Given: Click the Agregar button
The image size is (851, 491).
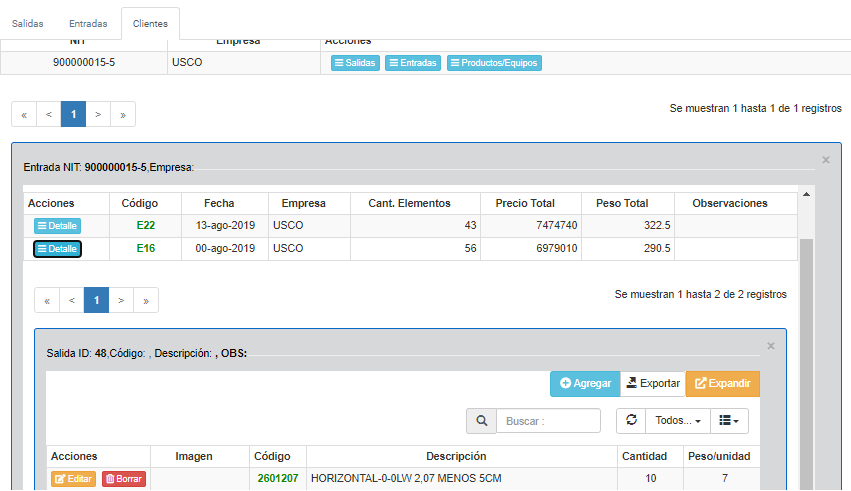Looking at the screenshot, I should (585, 384).
